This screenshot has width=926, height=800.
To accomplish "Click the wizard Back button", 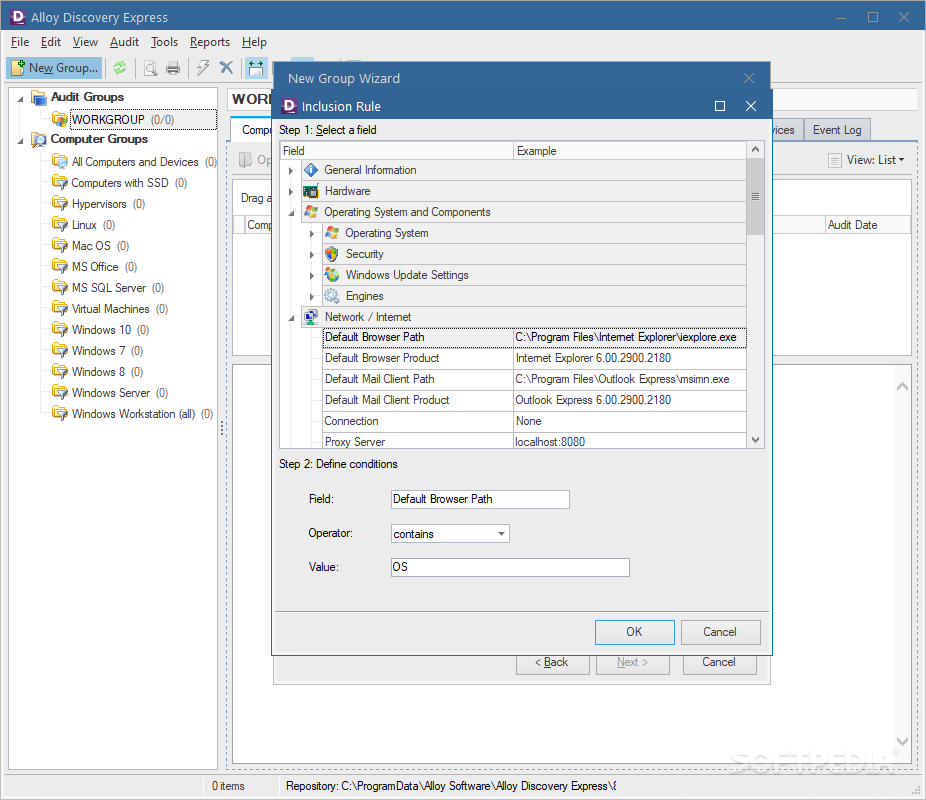I will (x=552, y=662).
